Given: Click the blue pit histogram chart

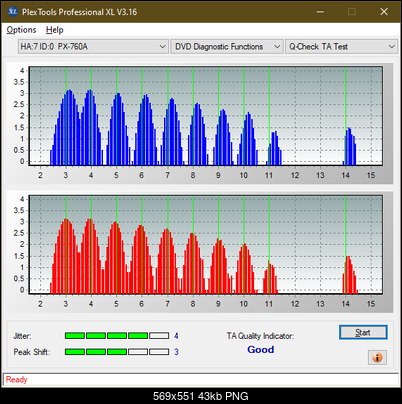Looking at the screenshot, I should 206,116.
